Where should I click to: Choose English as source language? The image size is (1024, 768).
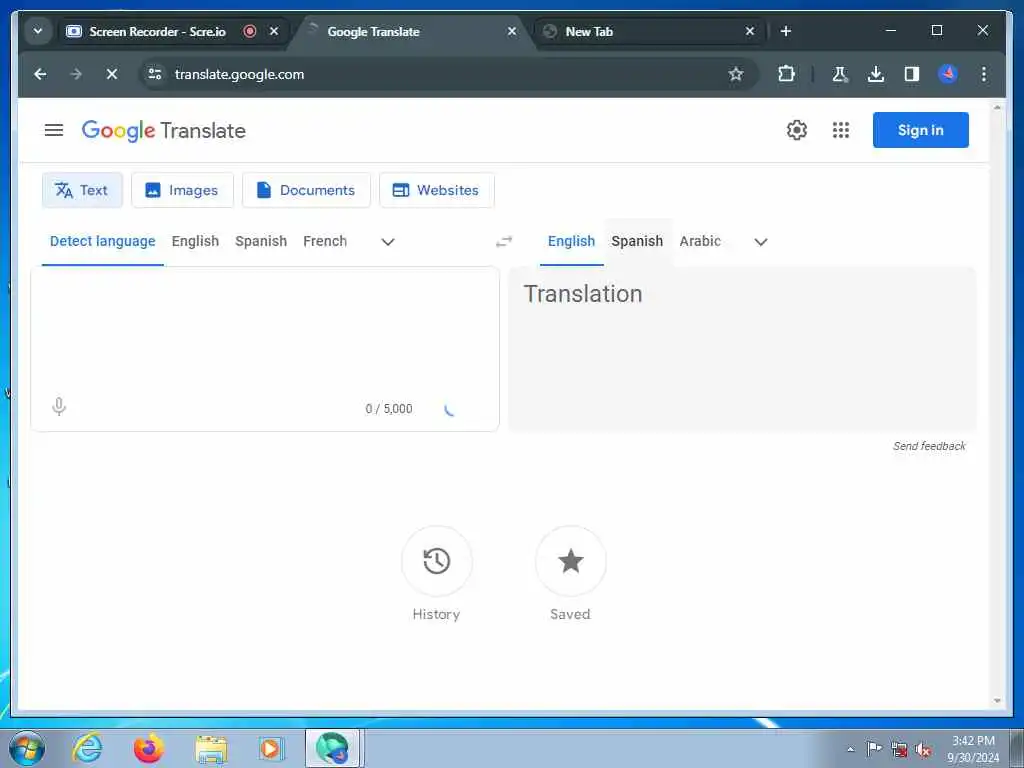click(195, 241)
